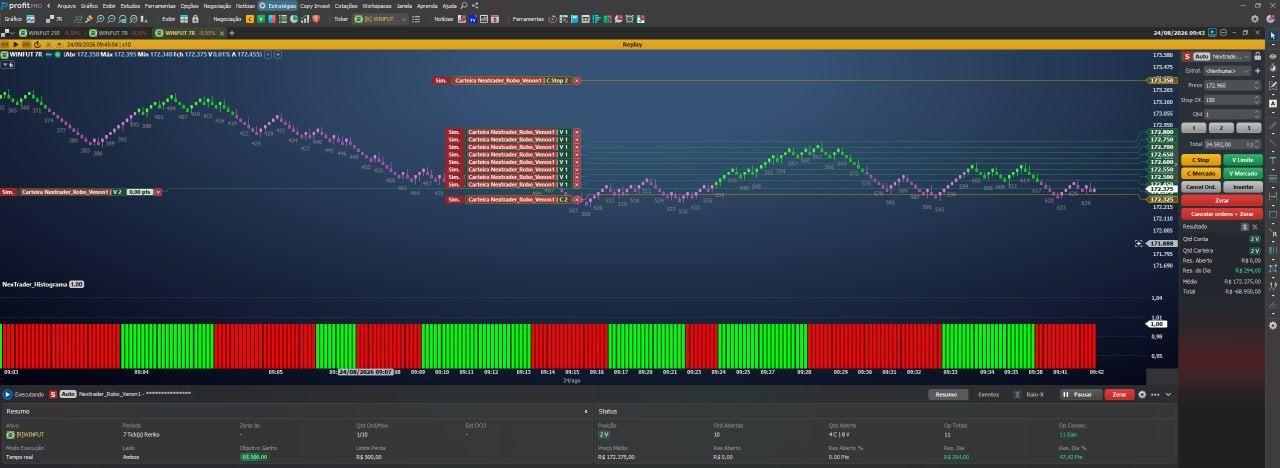Click the lock icon in Exibir toolbar group
The height and width of the screenshot is (468, 1280).
click(195, 19)
